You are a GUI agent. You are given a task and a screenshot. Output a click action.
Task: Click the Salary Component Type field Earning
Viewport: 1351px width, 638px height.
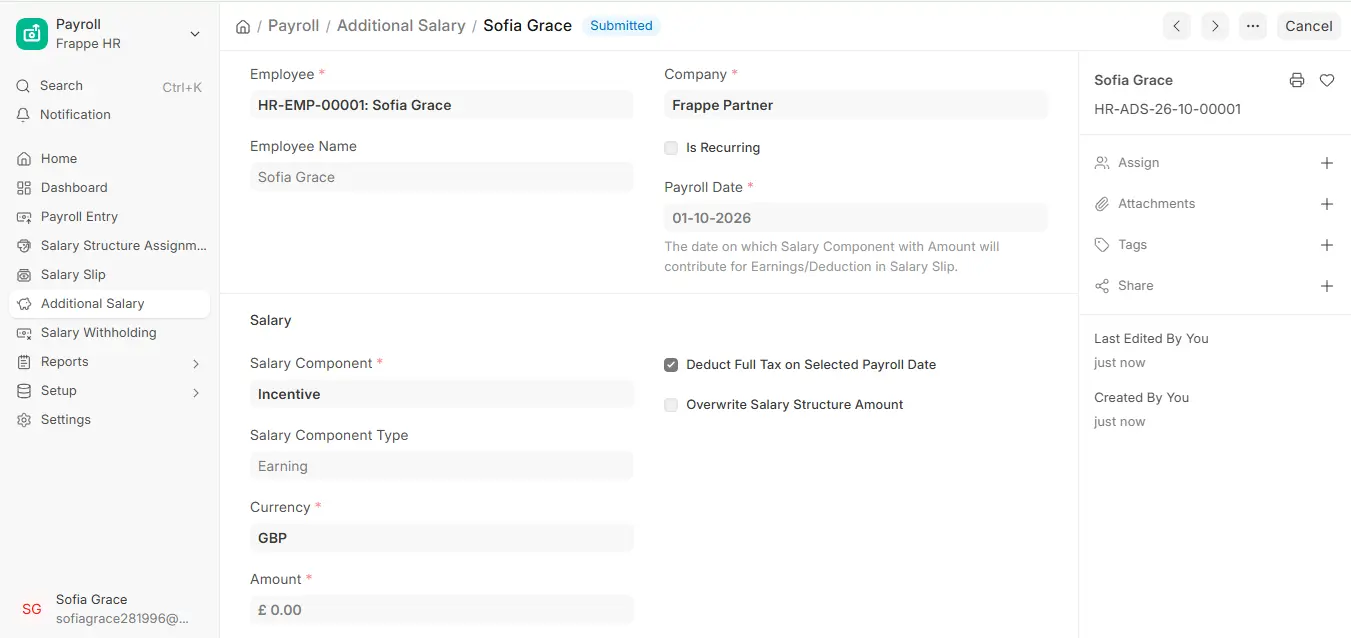tap(441, 466)
